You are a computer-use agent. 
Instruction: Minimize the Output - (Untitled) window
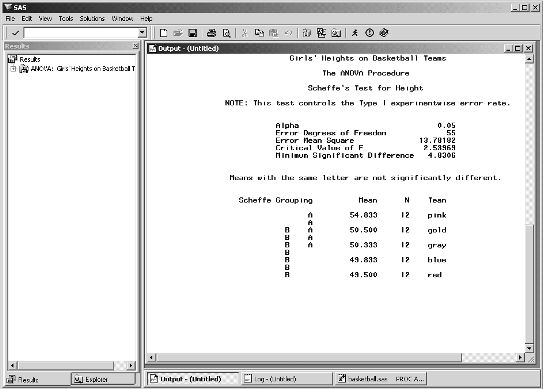508,48
